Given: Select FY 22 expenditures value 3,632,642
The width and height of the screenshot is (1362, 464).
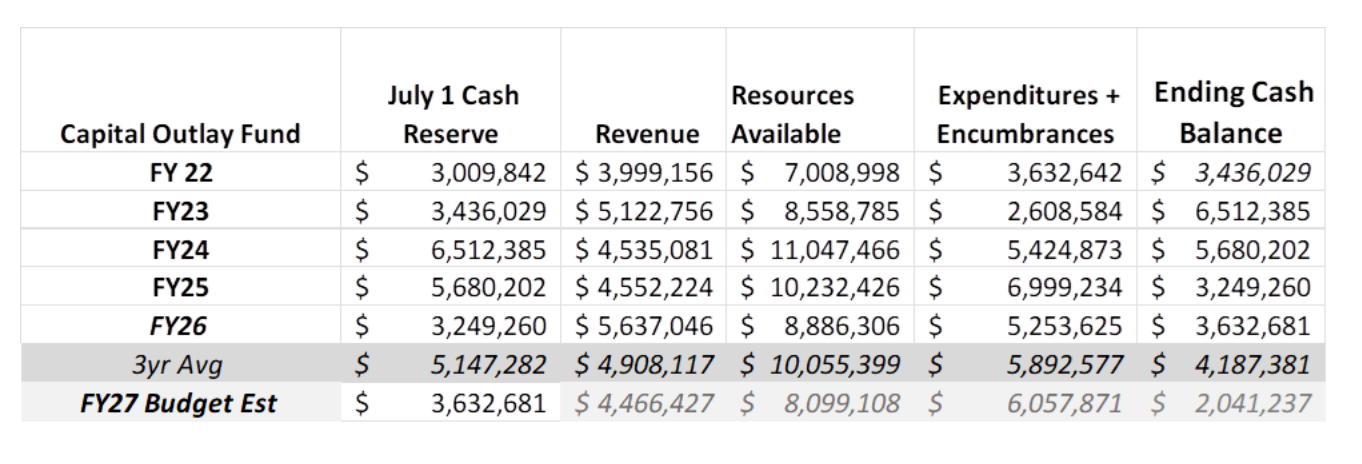Looking at the screenshot, I should tap(1064, 173).
